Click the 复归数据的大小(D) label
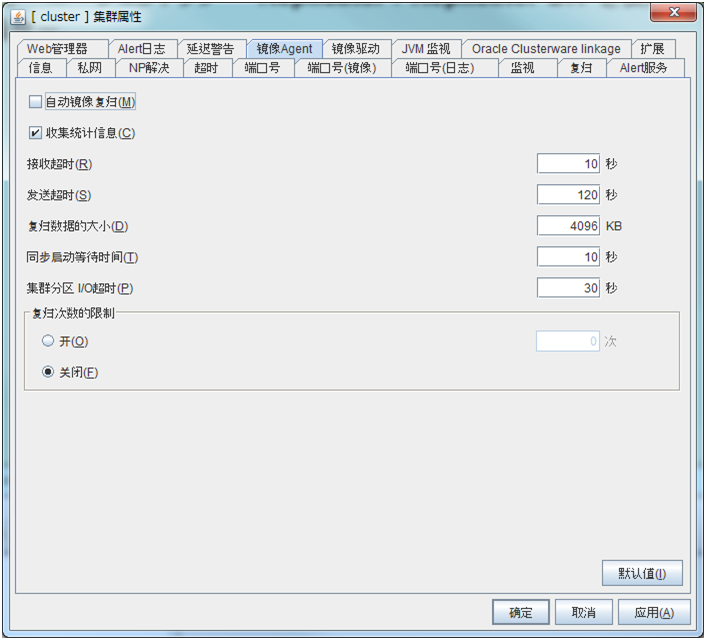 [77, 226]
